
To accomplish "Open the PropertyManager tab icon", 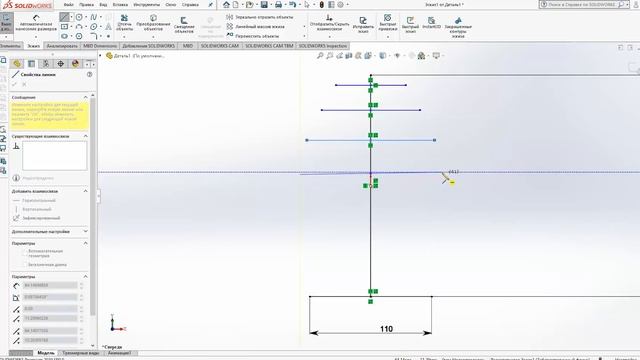I will (x=31, y=64).
